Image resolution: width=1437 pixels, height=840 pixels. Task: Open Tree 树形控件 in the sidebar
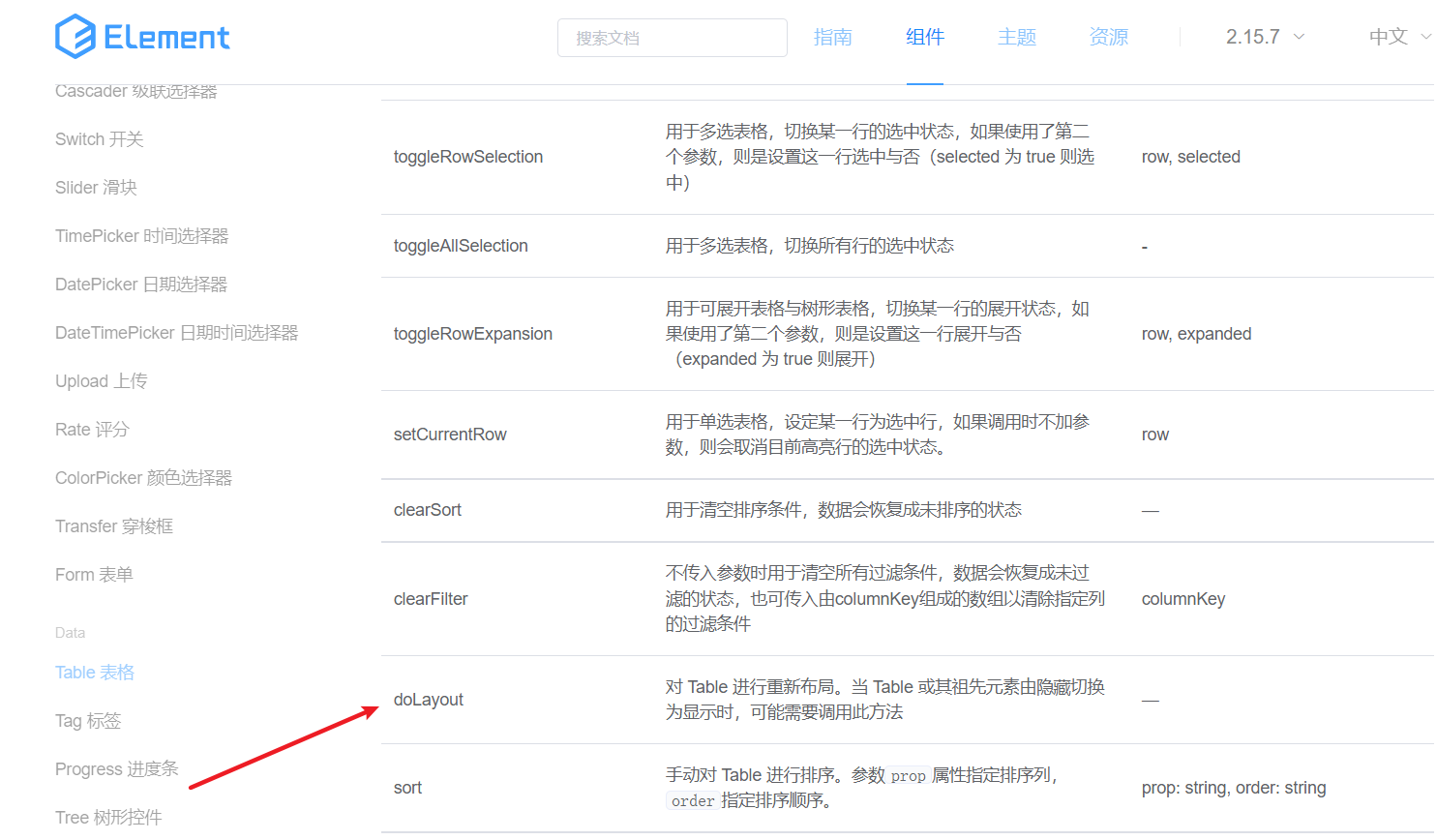(x=108, y=818)
